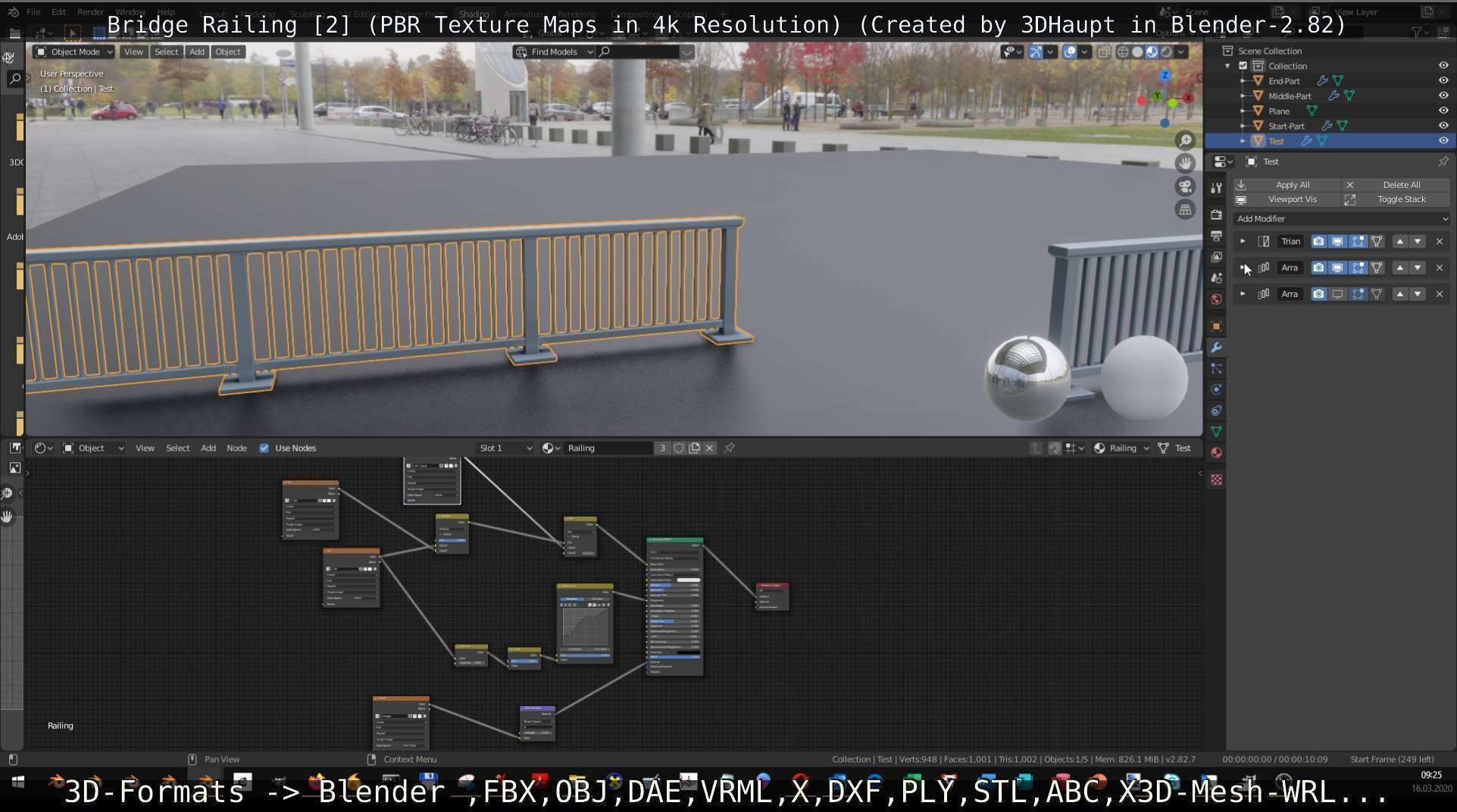The image size is (1457, 812).
Task: Pin the Railing material in node editor
Action: 729,448
